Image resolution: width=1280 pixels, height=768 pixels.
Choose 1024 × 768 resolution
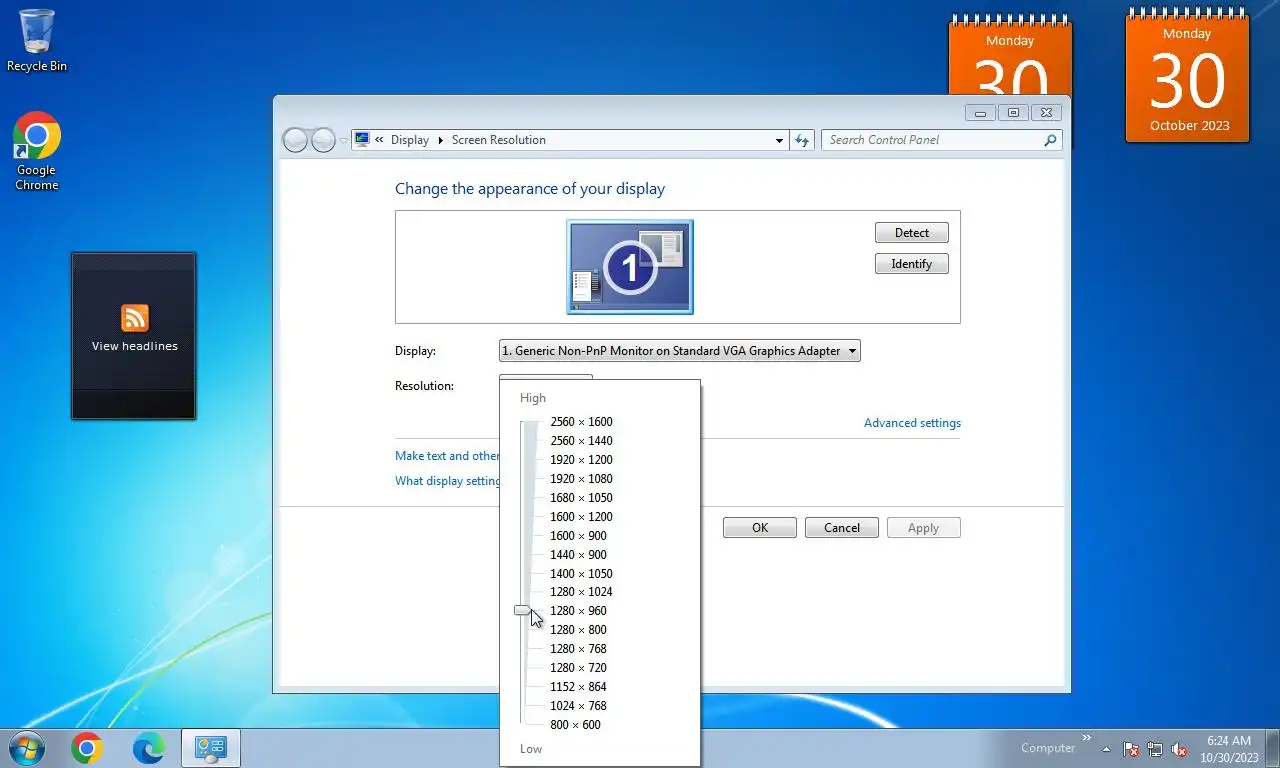point(578,706)
